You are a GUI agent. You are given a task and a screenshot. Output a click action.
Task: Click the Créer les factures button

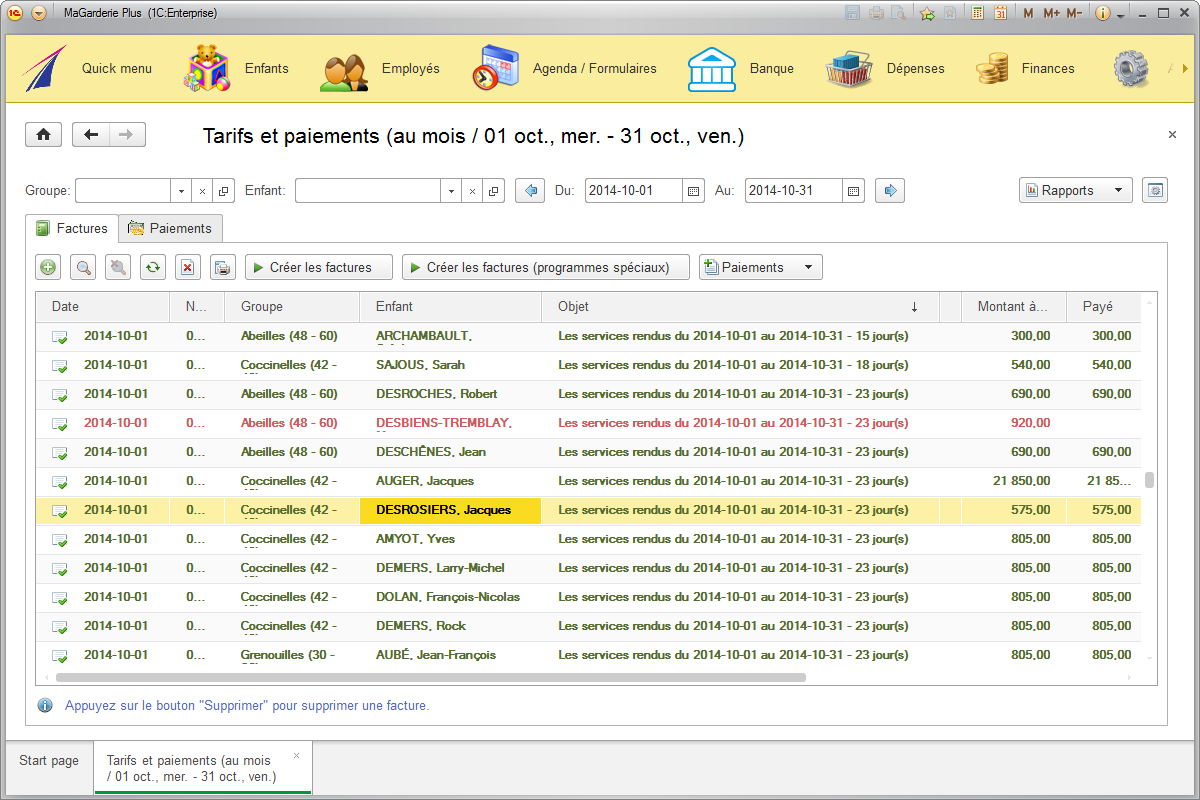pos(318,267)
